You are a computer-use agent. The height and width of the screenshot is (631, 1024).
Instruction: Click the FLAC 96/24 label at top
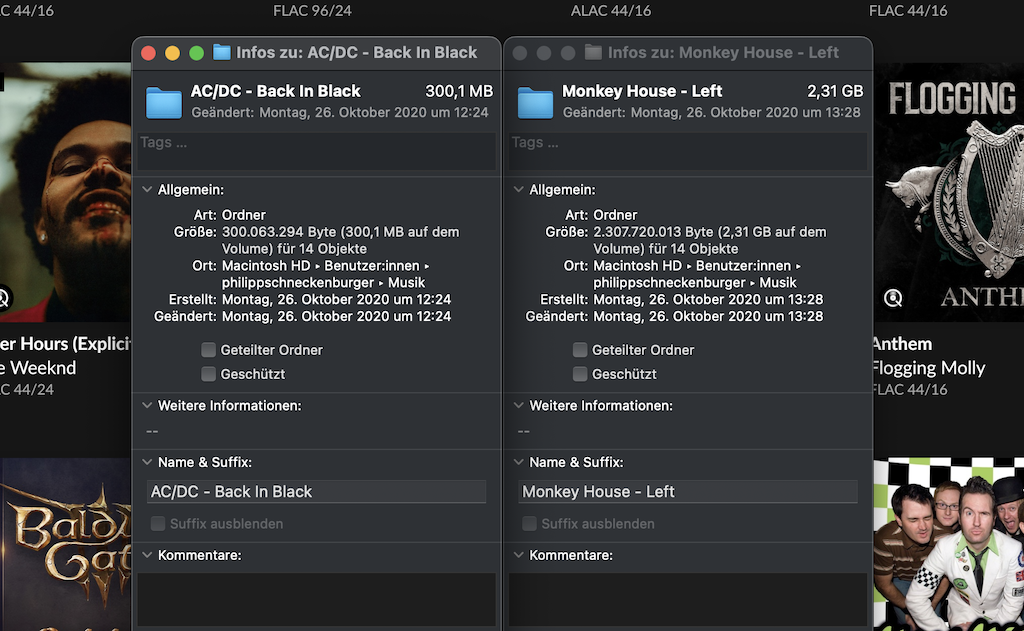coord(312,10)
